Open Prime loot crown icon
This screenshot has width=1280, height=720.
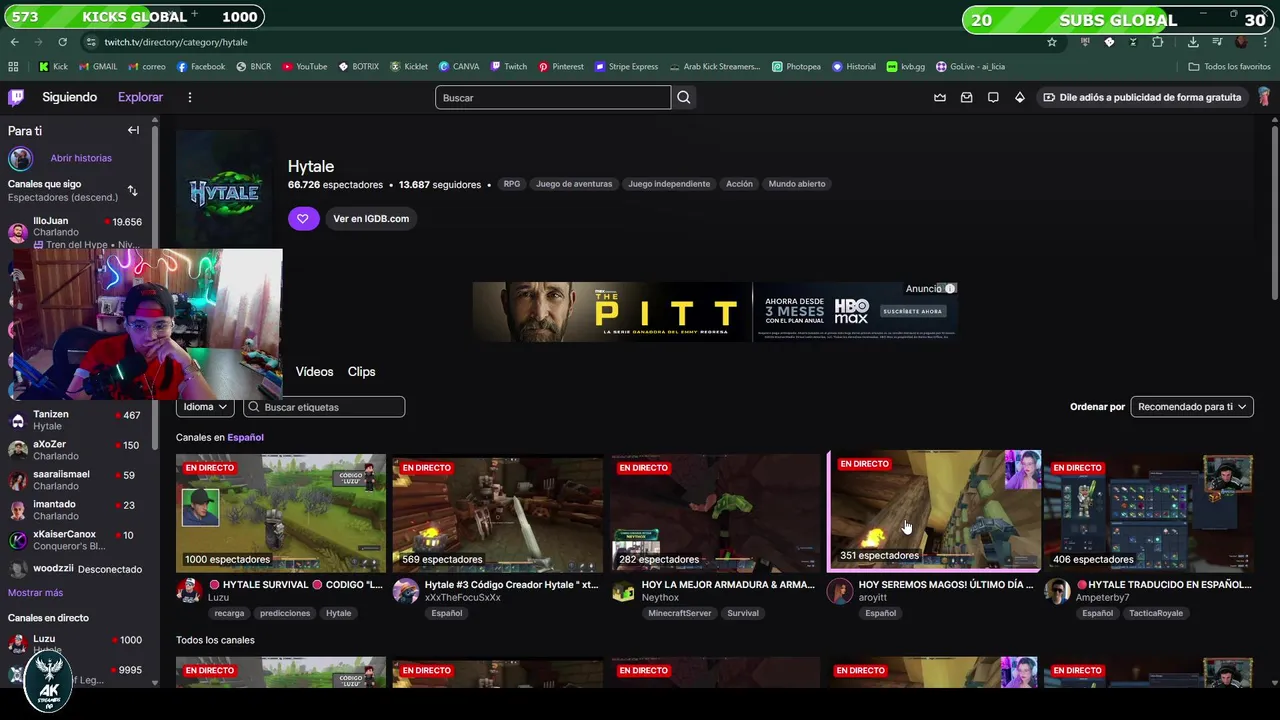(x=940, y=97)
